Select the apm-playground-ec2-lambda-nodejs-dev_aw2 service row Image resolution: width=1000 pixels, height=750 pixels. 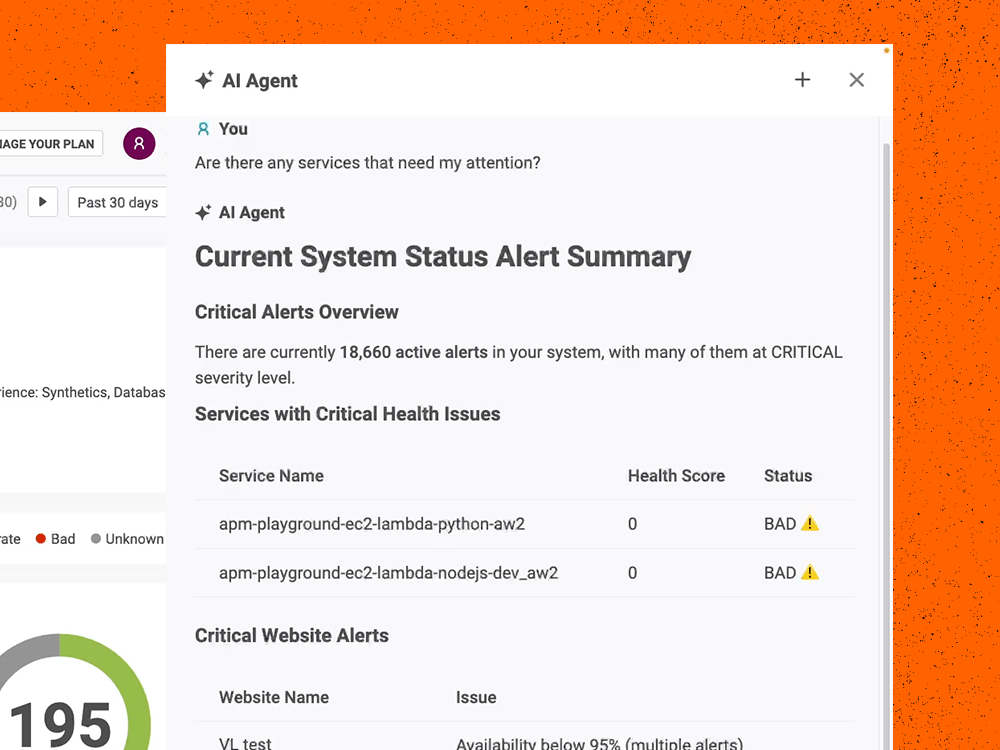coord(388,573)
